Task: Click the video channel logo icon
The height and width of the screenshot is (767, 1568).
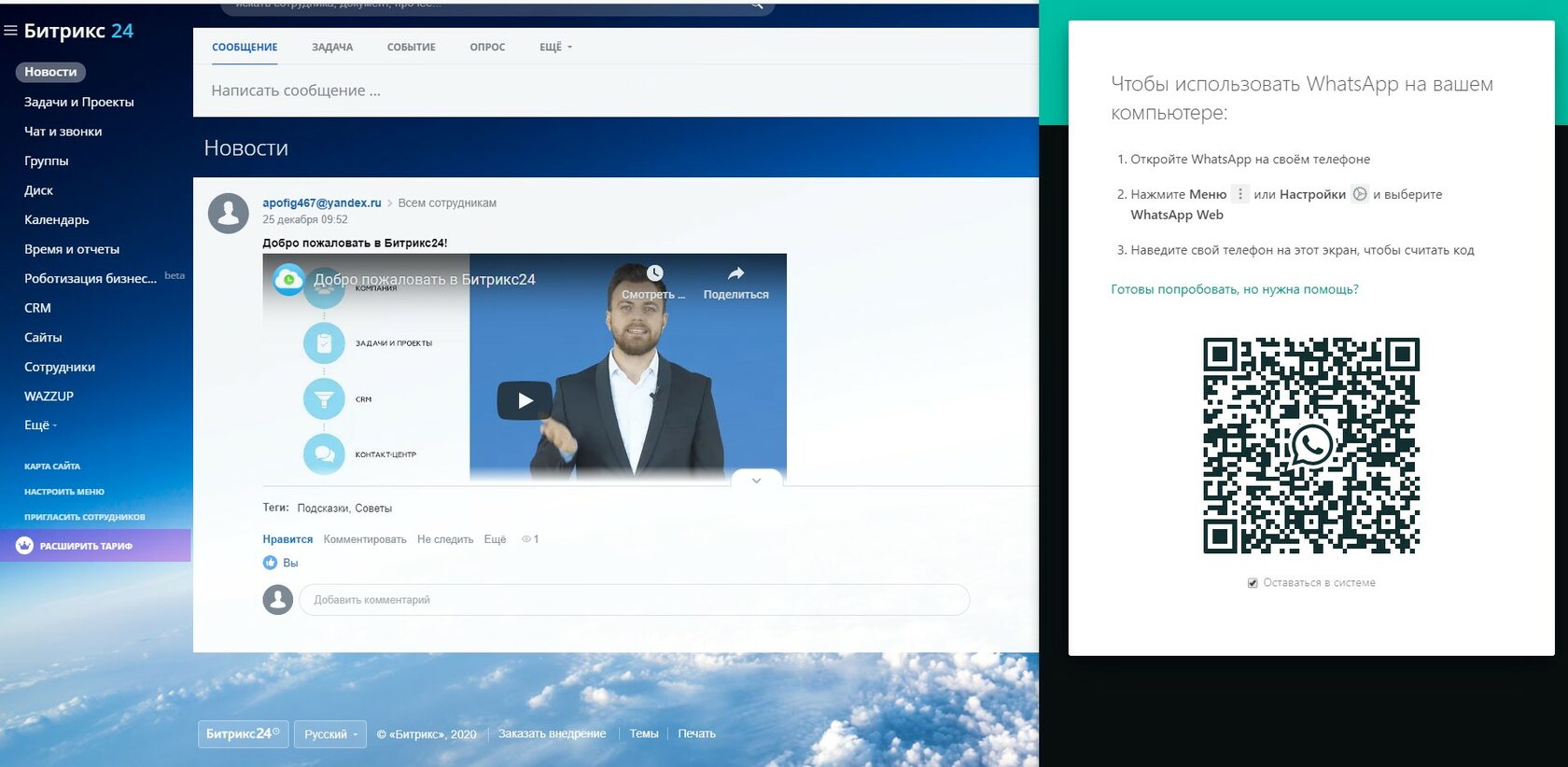Action: (288, 279)
